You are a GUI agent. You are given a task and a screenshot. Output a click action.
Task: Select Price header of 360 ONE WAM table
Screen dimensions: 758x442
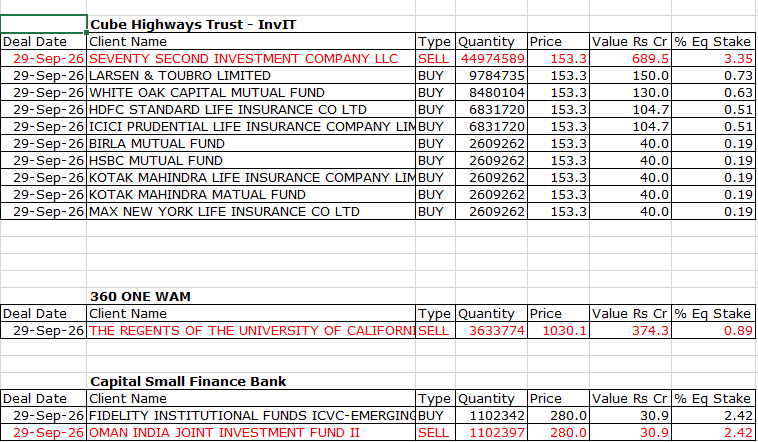pos(558,313)
